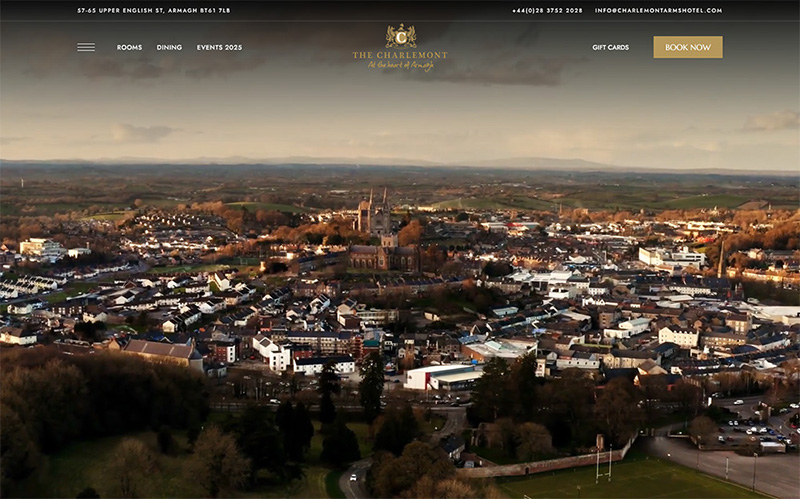This screenshot has height=499, width=800.
Task: Click the info@charlemontarmshotel.com email link
Action: 658,10
